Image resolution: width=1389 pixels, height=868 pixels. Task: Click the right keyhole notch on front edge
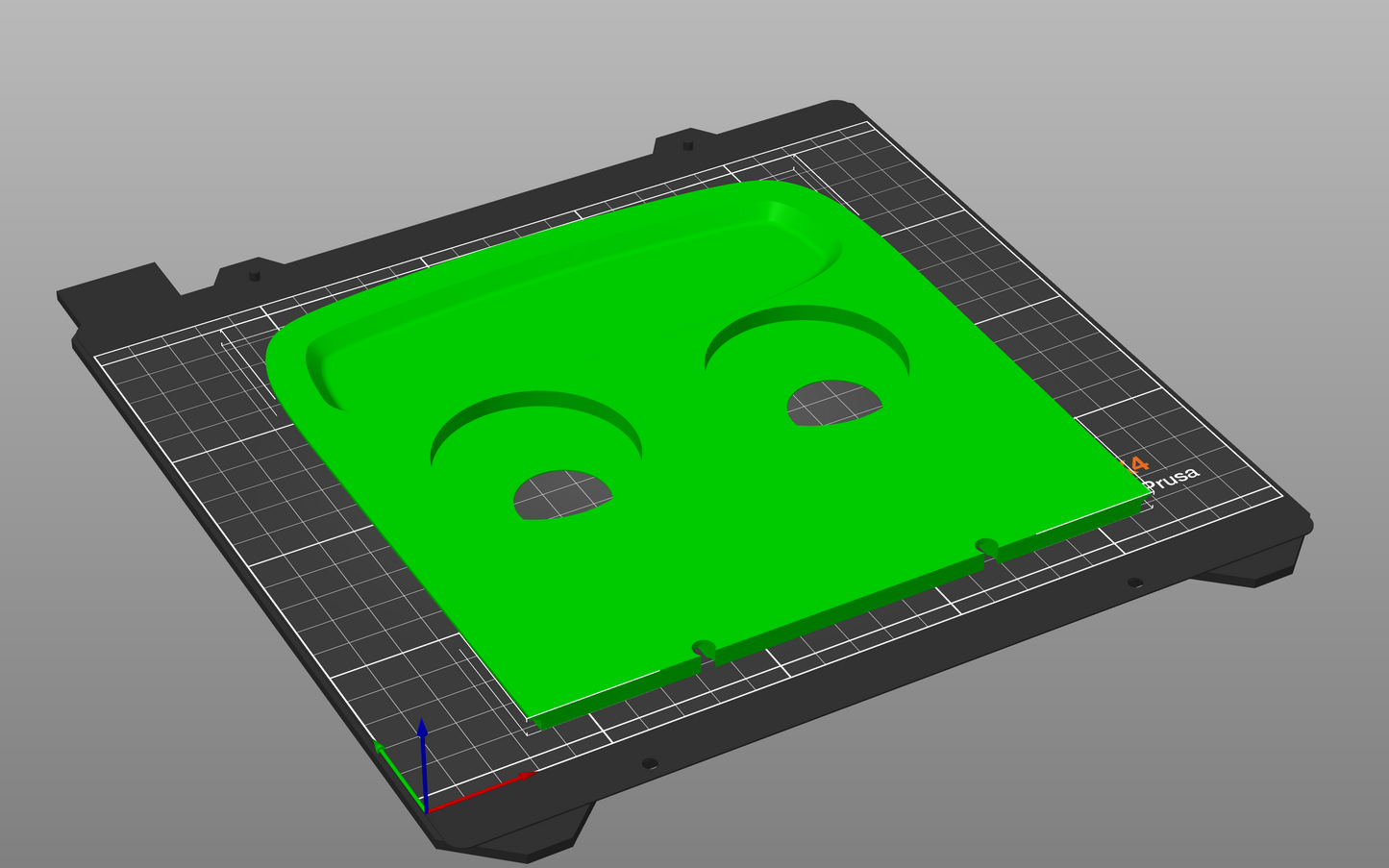tap(986, 546)
